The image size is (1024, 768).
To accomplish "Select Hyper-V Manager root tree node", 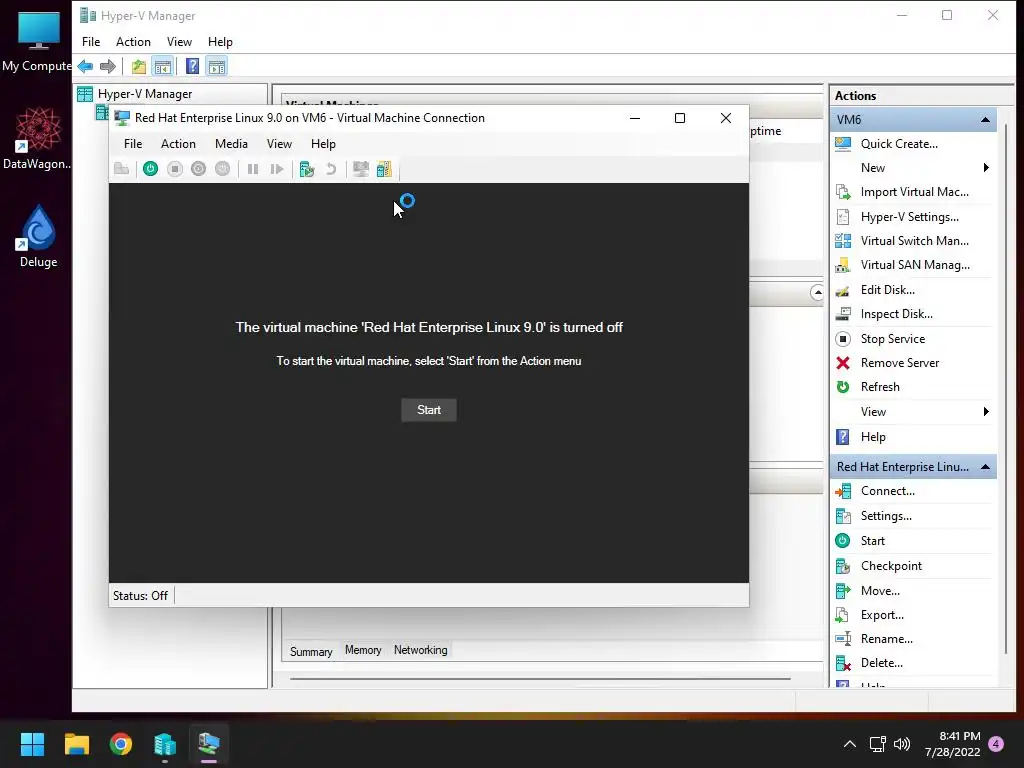I will (144, 94).
